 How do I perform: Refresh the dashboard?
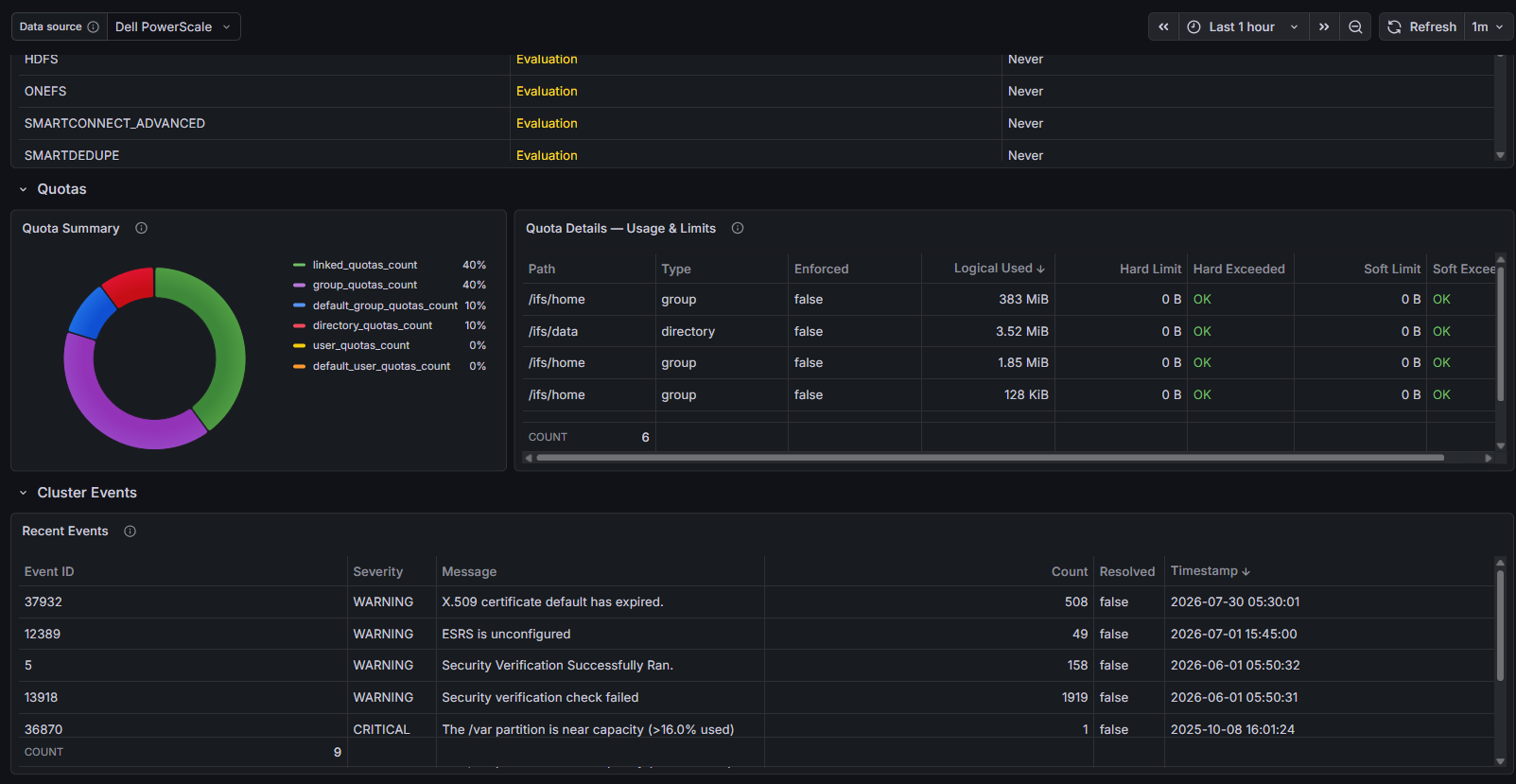[x=1422, y=26]
